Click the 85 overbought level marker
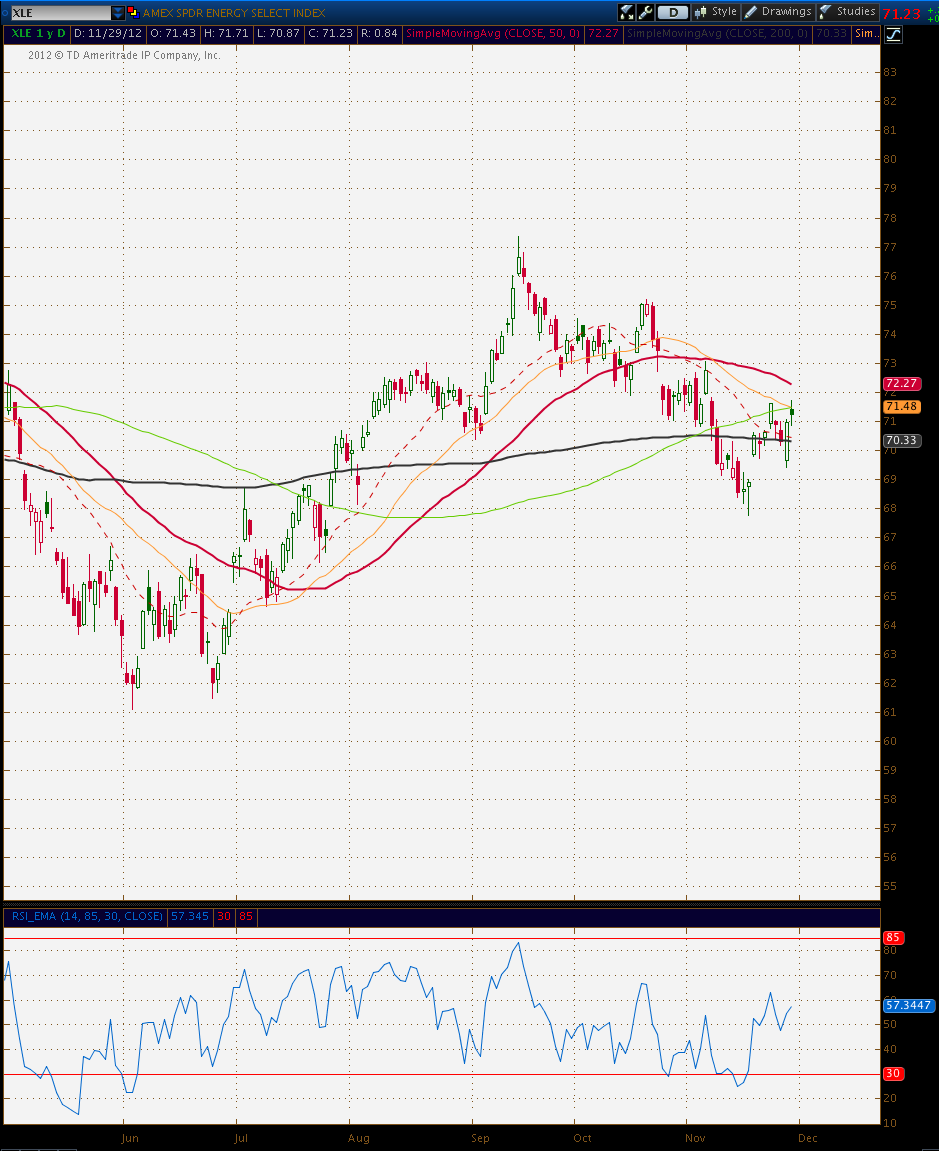This screenshot has height=1151, width=939. coord(893,937)
